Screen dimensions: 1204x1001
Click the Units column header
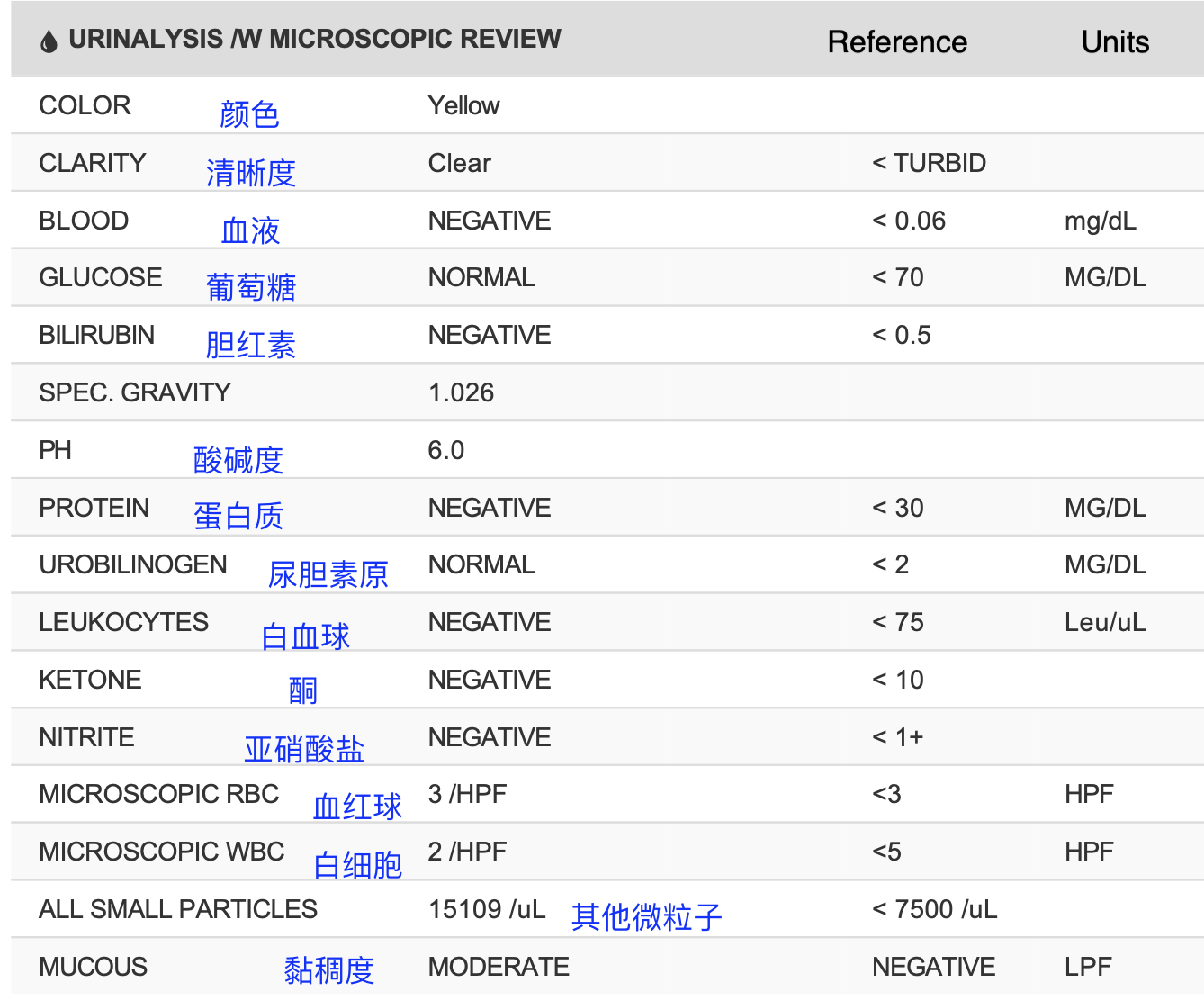[1115, 42]
